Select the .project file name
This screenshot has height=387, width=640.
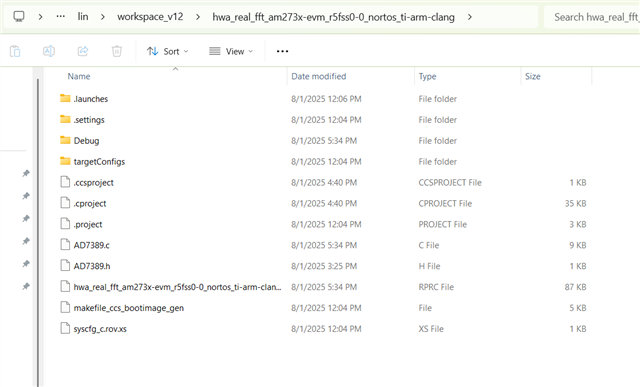88,224
